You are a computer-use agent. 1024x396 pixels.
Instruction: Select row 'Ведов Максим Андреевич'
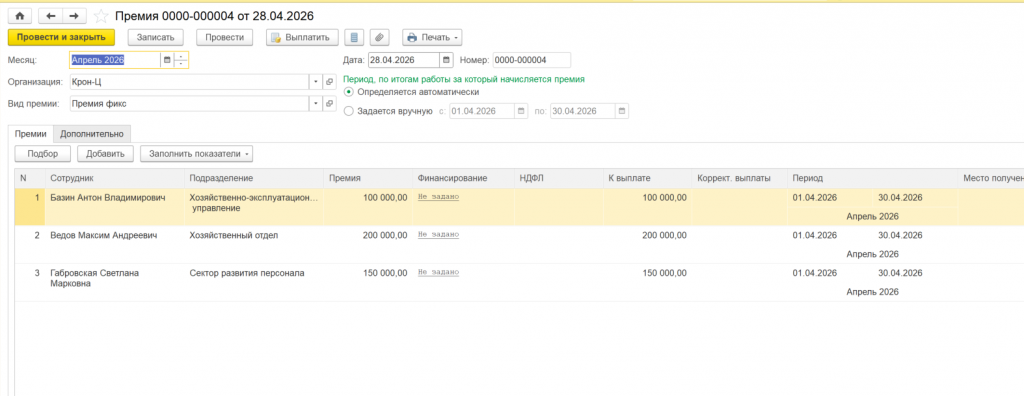pos(519,245)
